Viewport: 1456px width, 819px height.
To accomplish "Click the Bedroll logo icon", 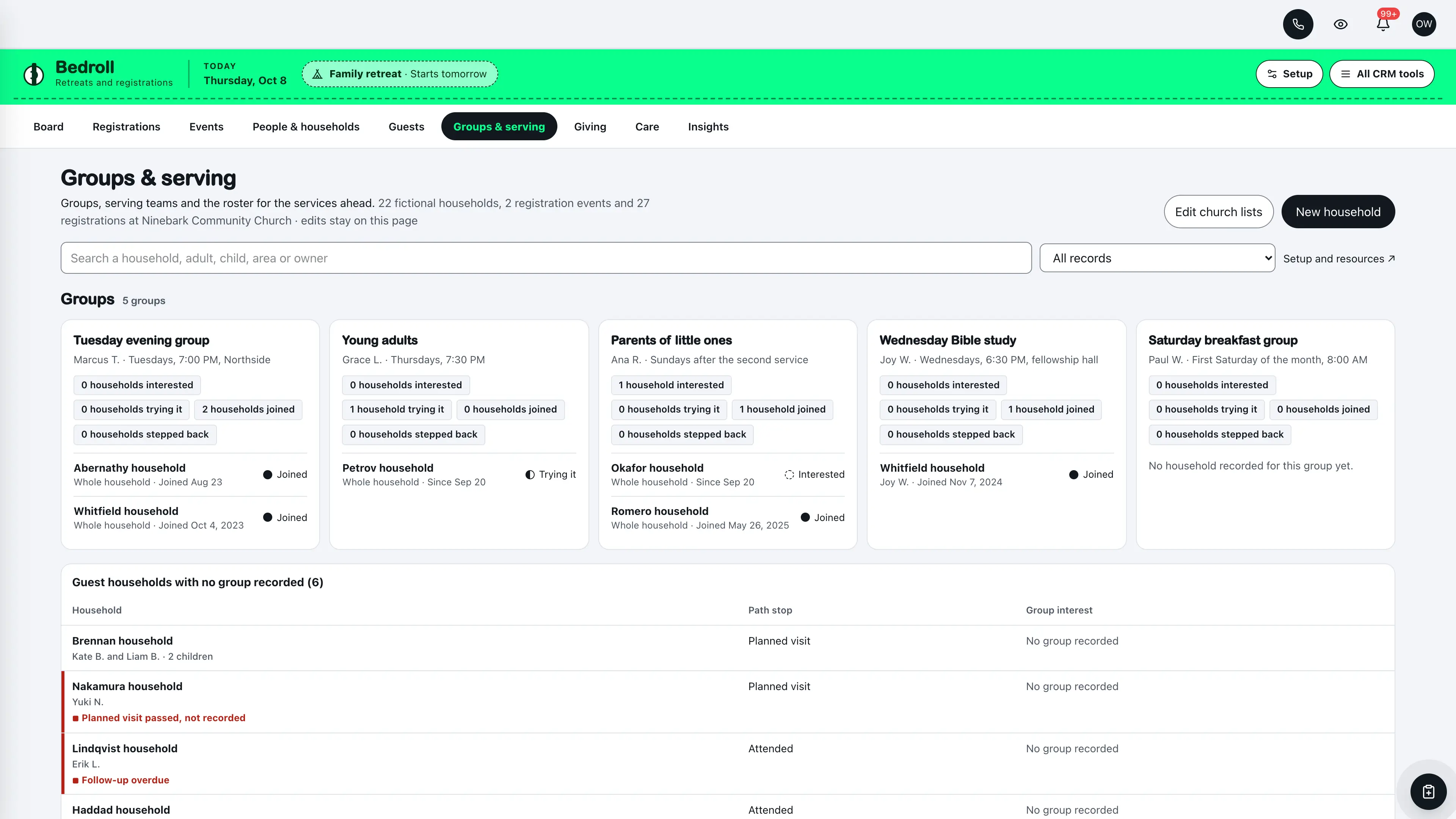I will (34, 74).
